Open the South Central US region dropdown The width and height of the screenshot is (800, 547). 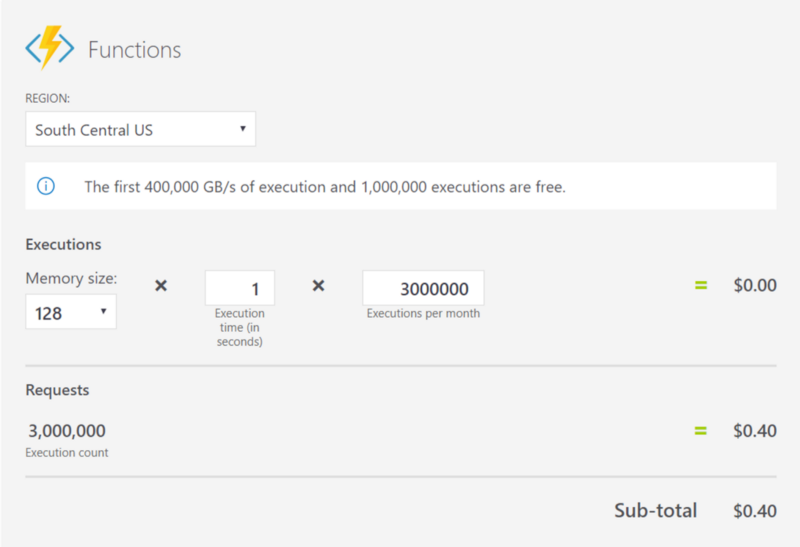point(140,130)
